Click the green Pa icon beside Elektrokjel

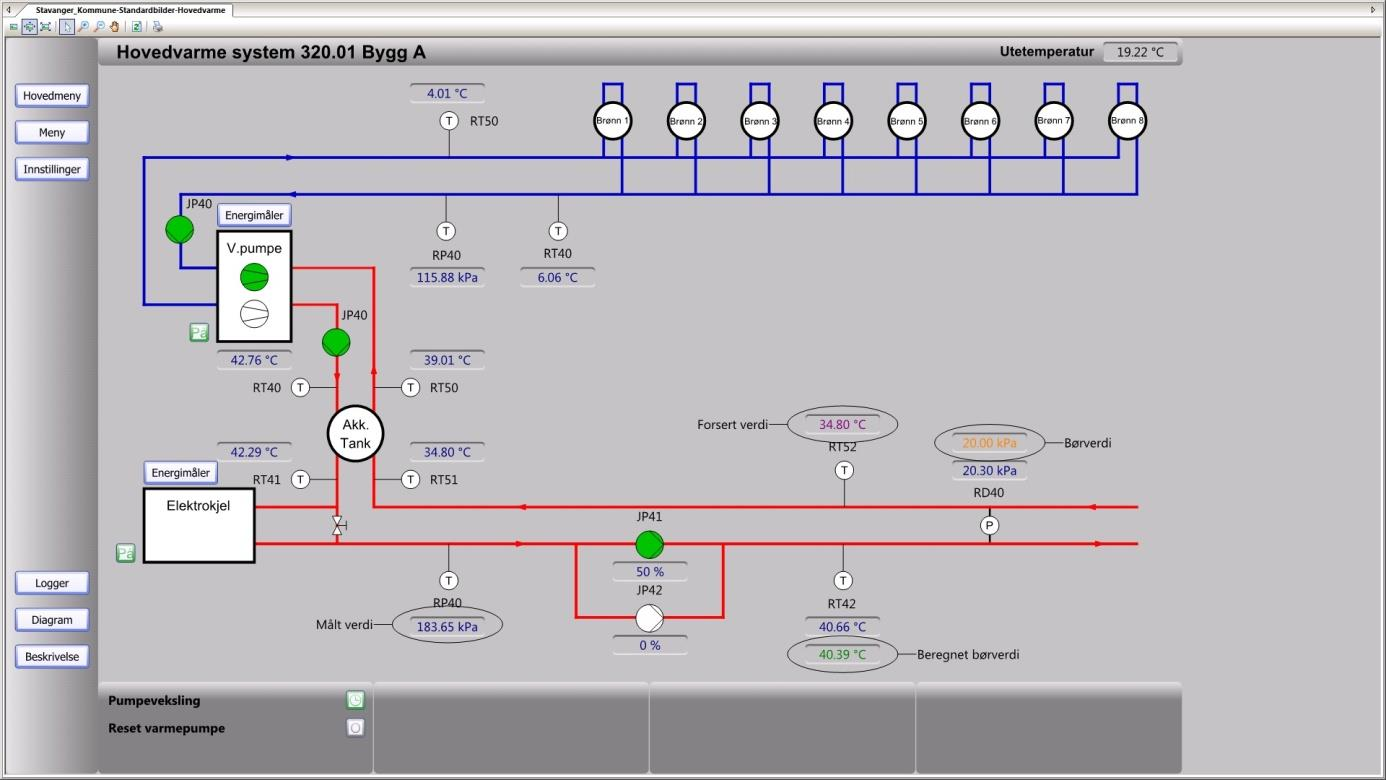coord(125,553)
